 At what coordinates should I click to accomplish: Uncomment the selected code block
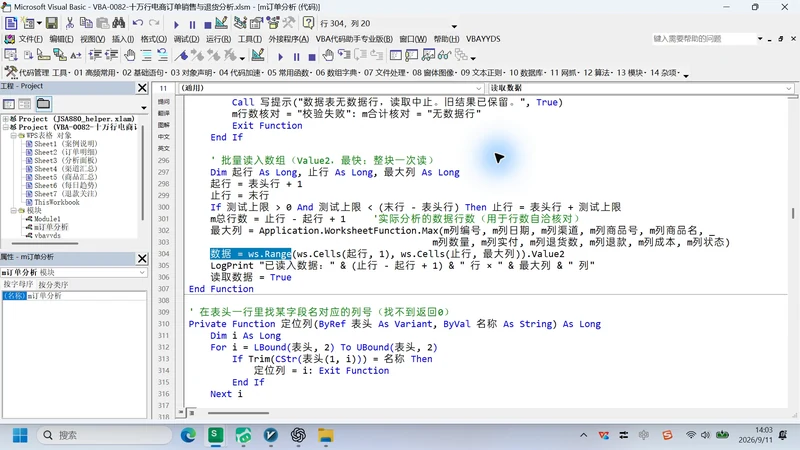[162, 55]
